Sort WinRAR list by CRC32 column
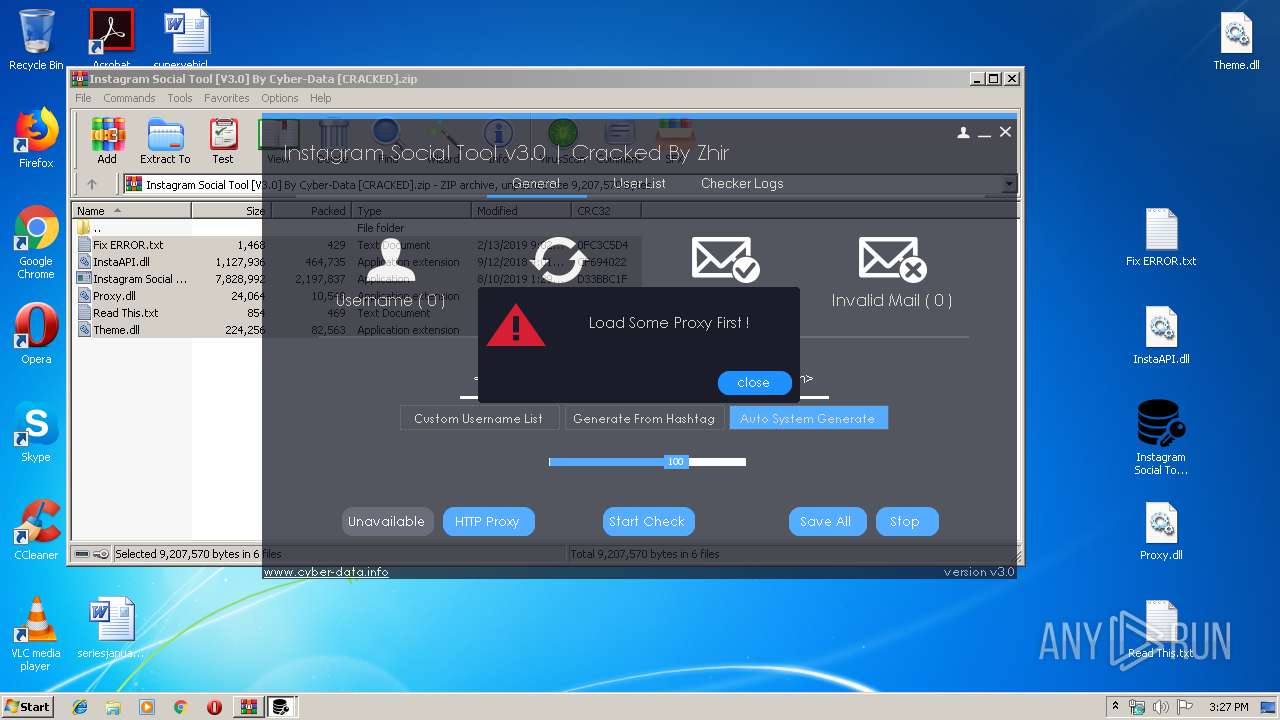Viewport: 1280px width, 720px height. point(606,211)
